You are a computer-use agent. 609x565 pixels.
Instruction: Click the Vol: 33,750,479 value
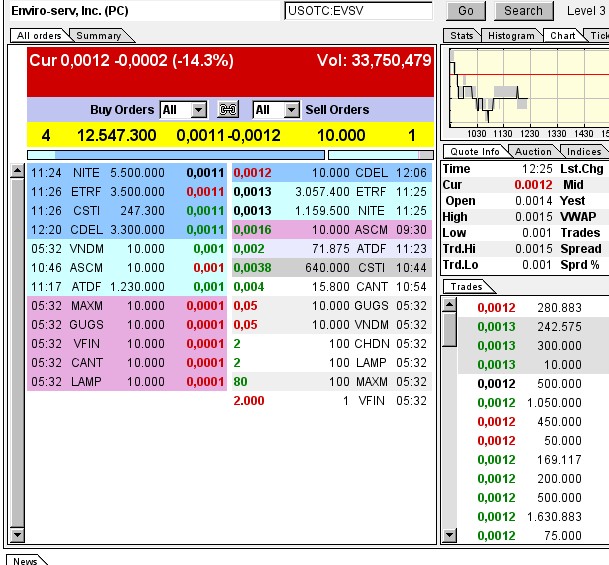[x=374, y=61]
